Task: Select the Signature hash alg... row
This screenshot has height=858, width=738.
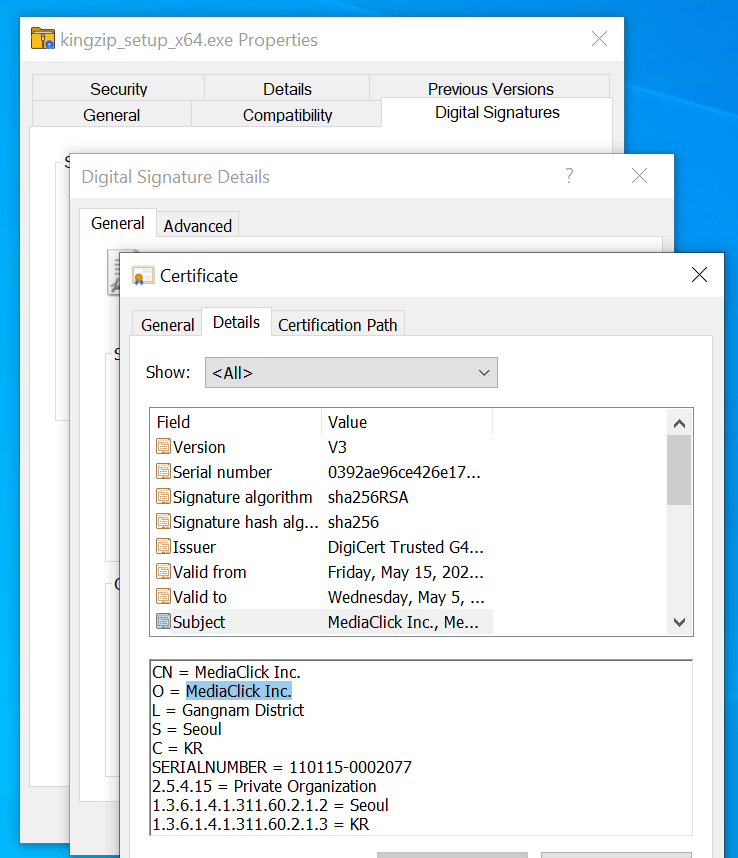Action: point(324,521)
